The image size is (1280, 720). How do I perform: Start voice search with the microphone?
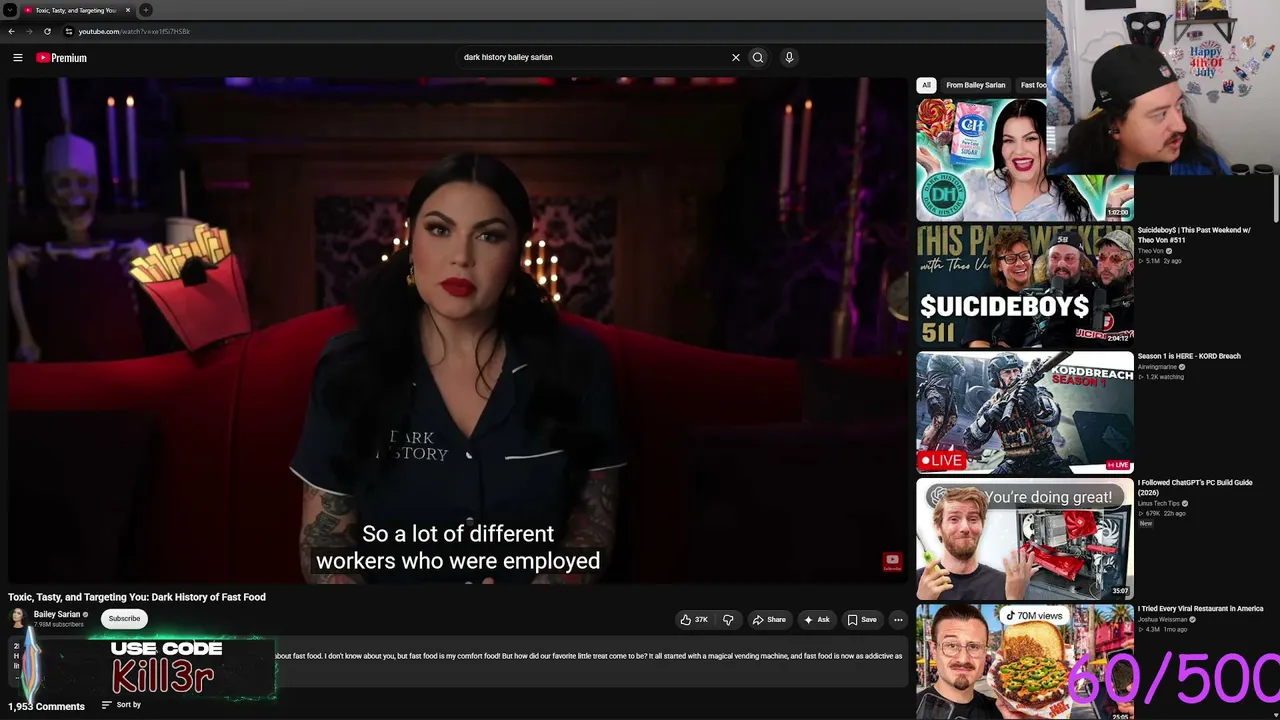coord(789,57)
